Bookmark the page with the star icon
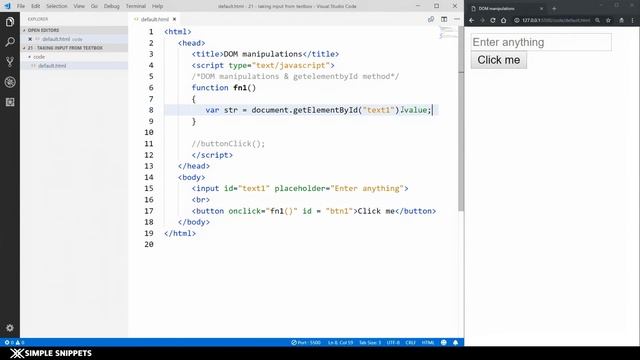 tap(609, 20)
